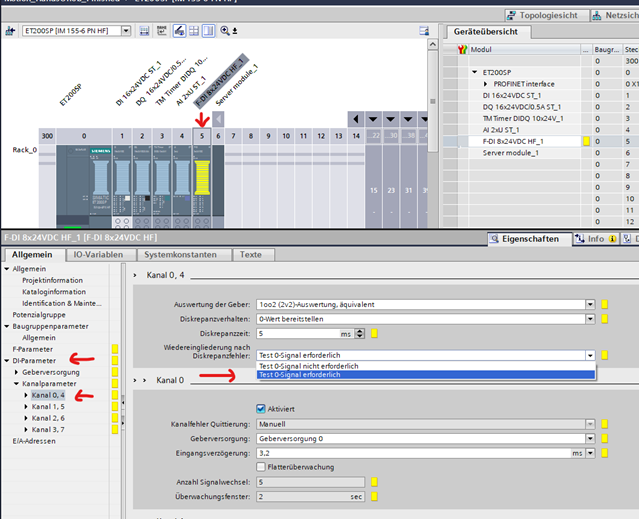Click the Eigenschaften tab icon
639x519 pixels.
pyautogui.click(x=495, y=239)
